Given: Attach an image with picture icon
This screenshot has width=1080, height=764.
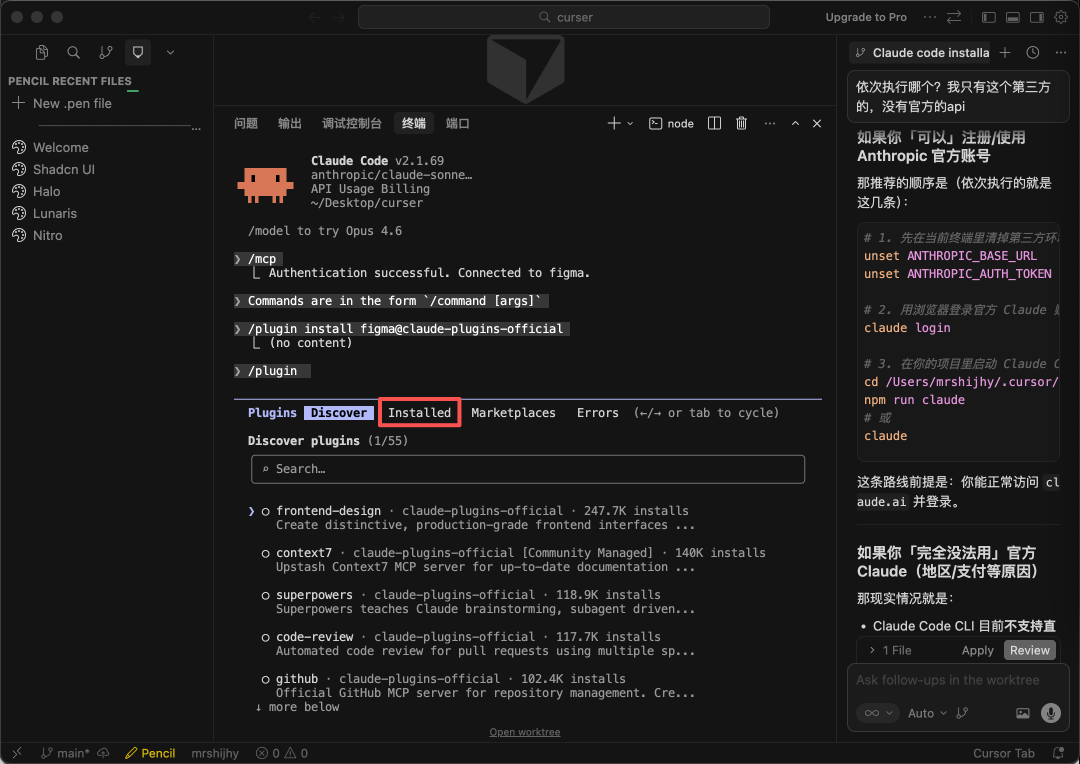Looking at the screenshot, I should click(1023, 713).
